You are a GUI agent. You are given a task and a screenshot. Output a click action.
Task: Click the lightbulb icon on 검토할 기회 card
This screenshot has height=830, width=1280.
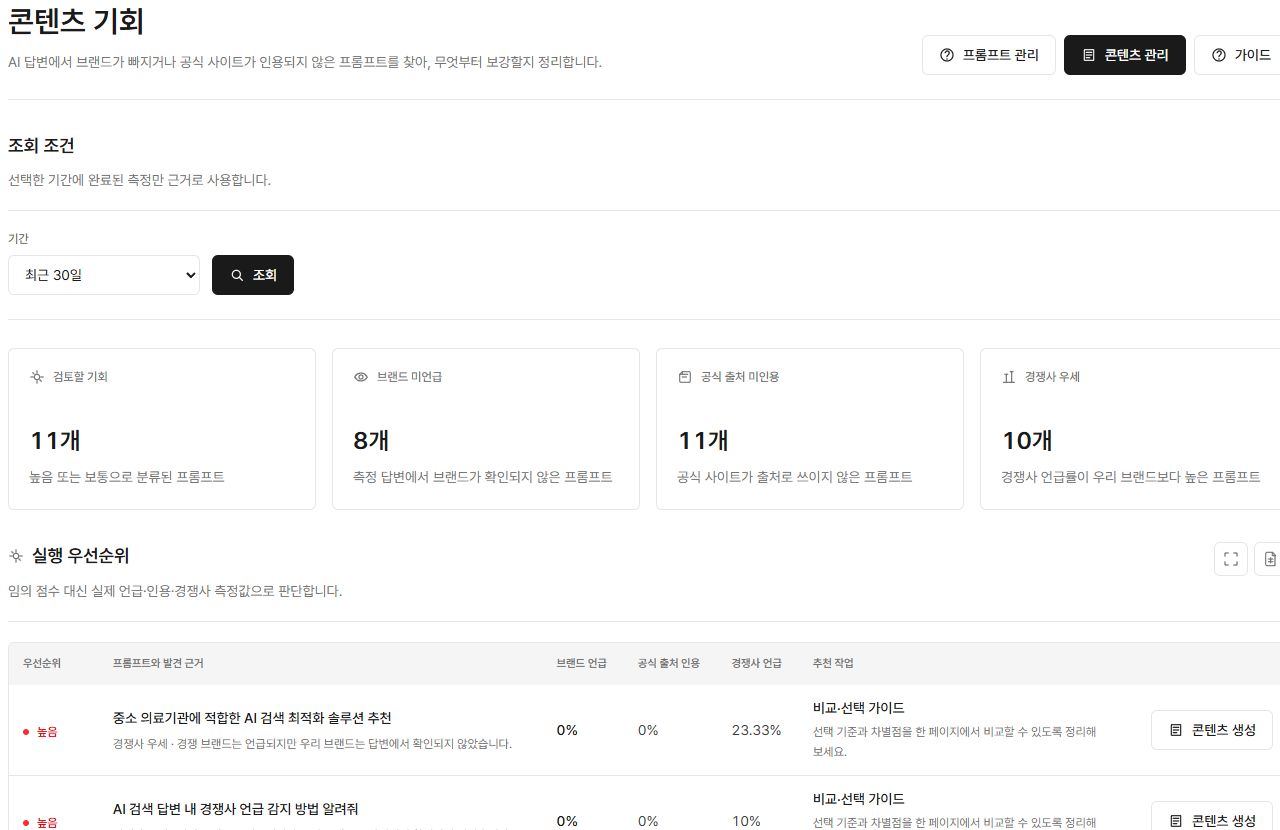coord(37,377)
